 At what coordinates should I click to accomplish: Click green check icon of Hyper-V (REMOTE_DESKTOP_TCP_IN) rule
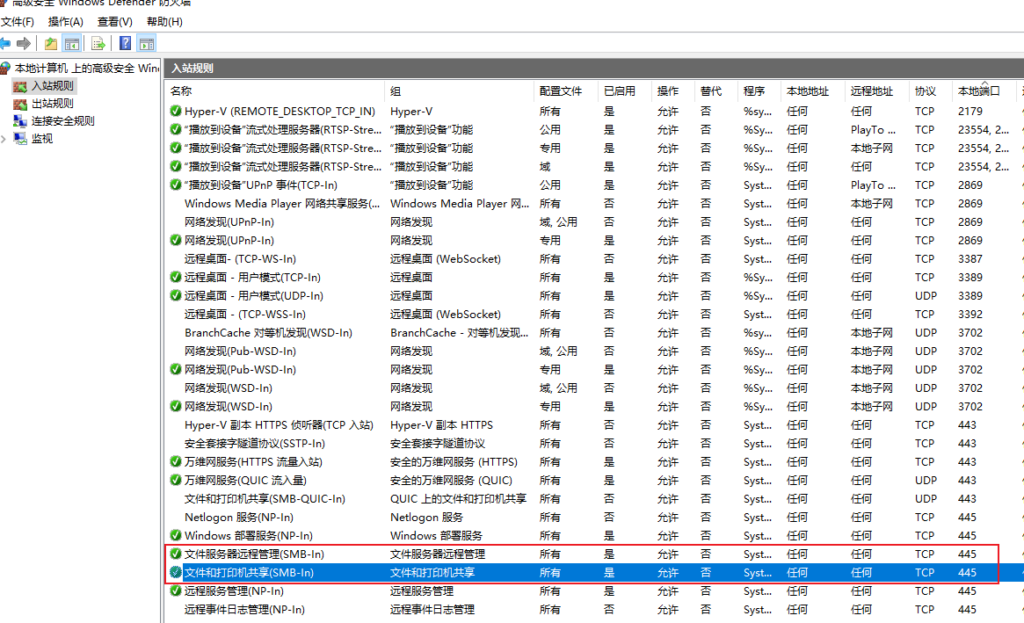pyautogui.click(x=176, y=111)
